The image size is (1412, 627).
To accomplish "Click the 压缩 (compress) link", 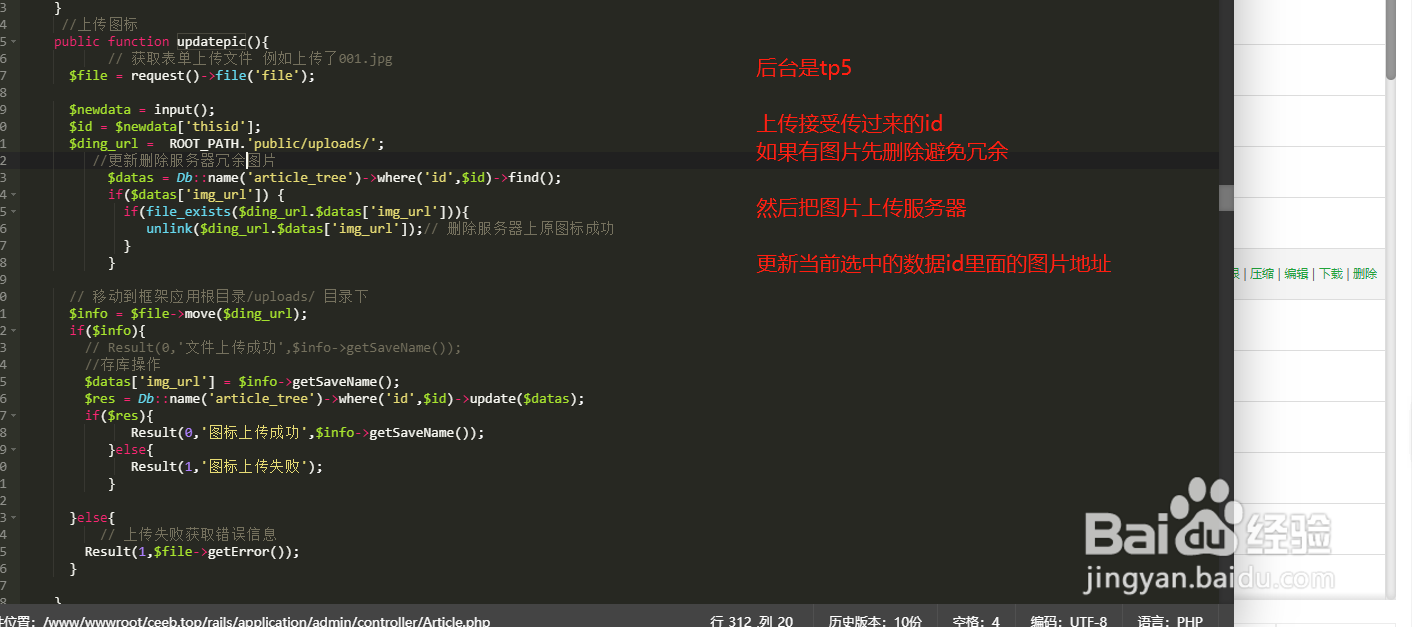I will click(1260, 274).
